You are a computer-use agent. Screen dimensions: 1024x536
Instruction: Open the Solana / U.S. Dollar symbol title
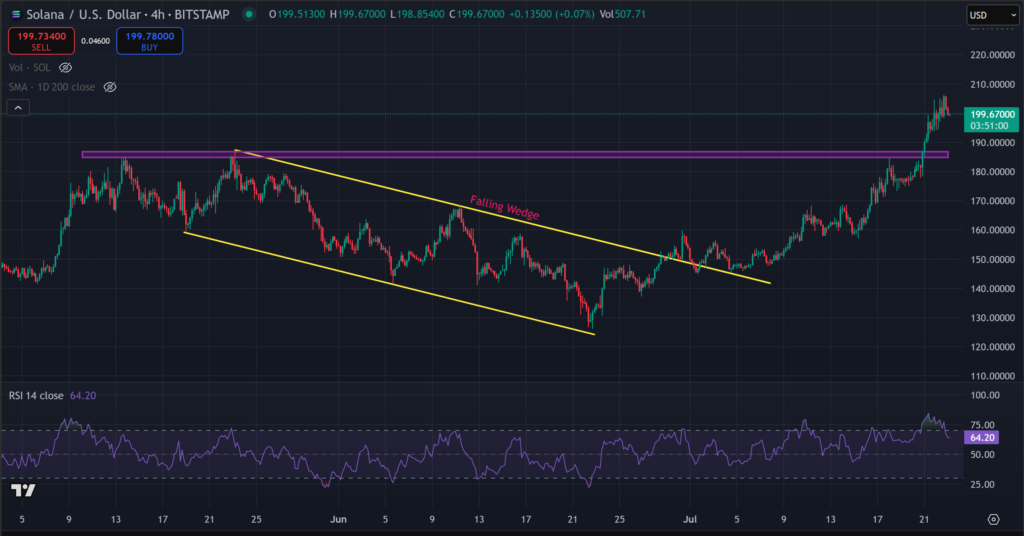(x=128, y=14)
